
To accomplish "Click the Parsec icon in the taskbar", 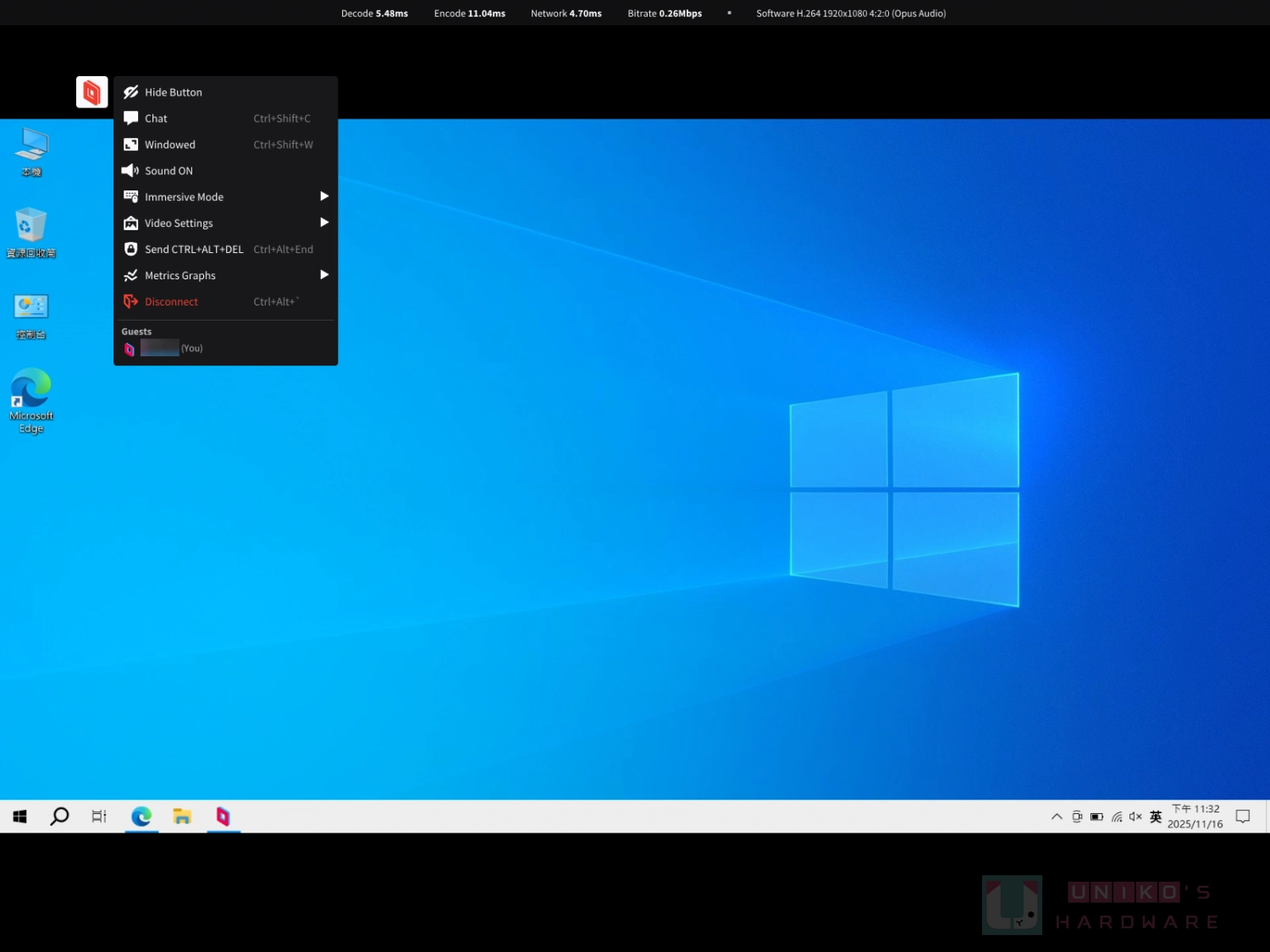I will pyautogui.click(x=224, y=817).
